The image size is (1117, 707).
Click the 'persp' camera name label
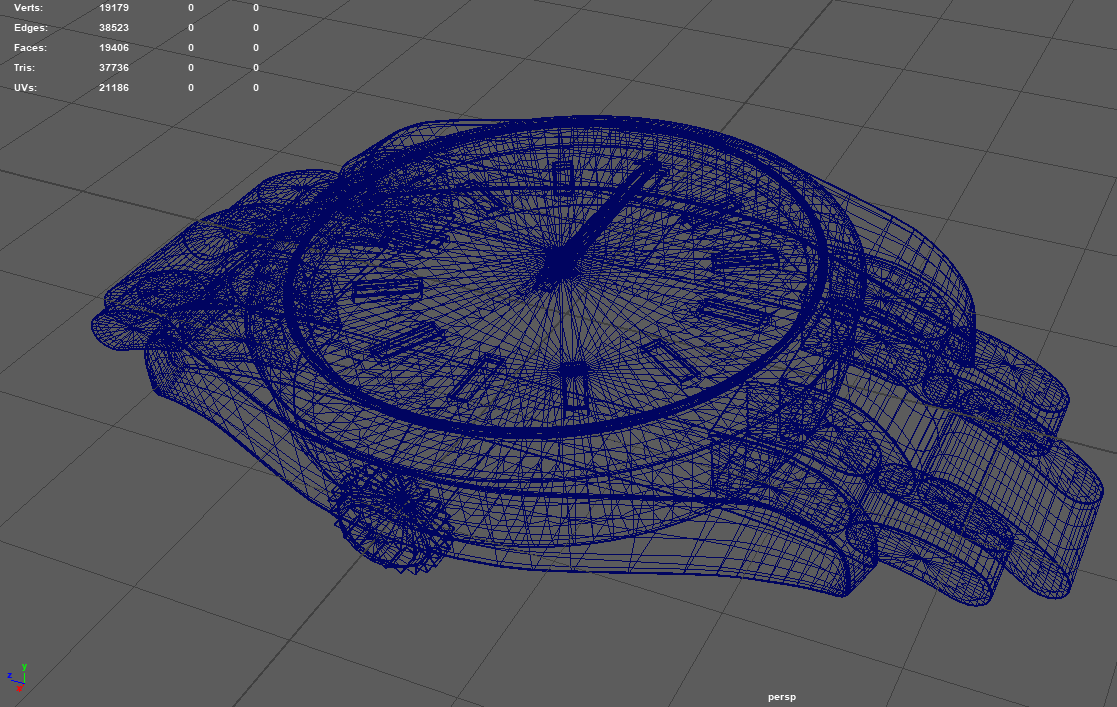[x=781, y=697]
